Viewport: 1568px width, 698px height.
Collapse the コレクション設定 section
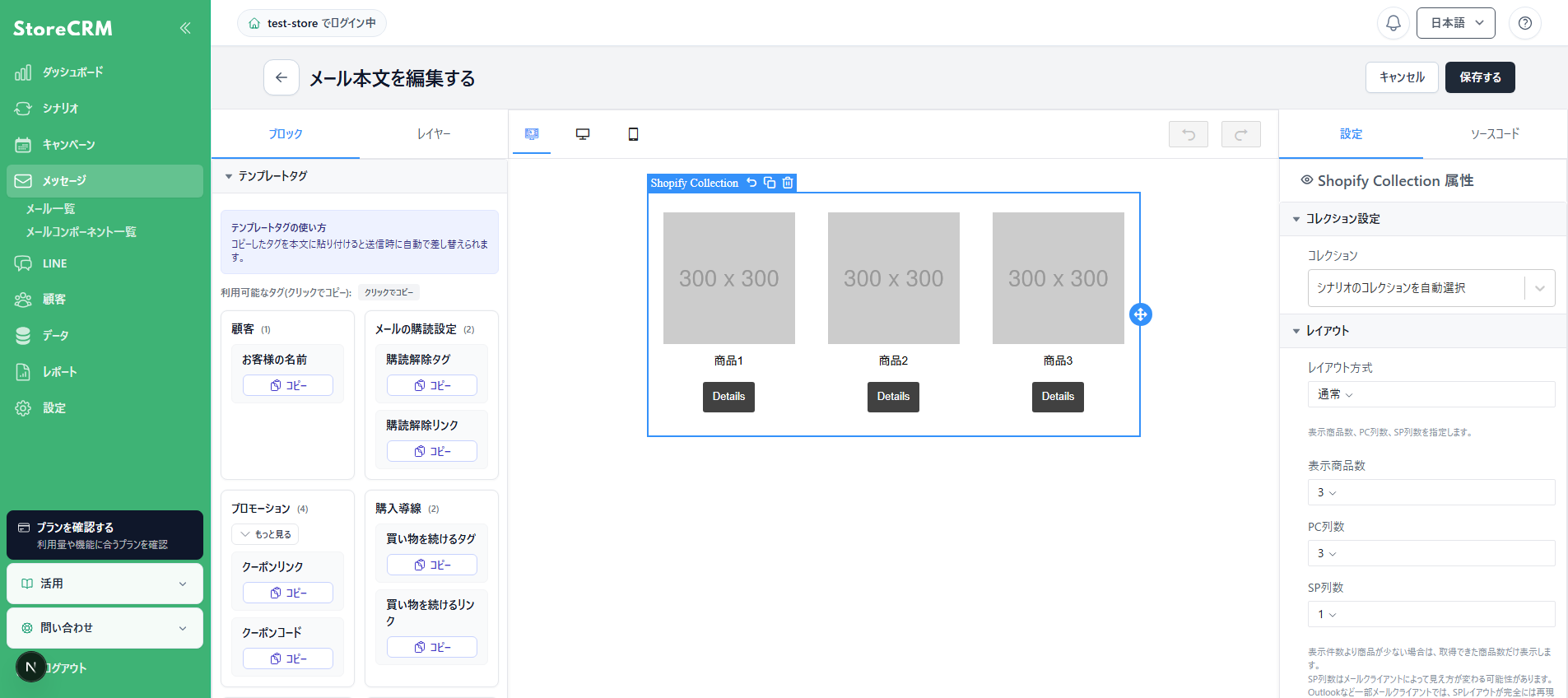click(1423, 219)
